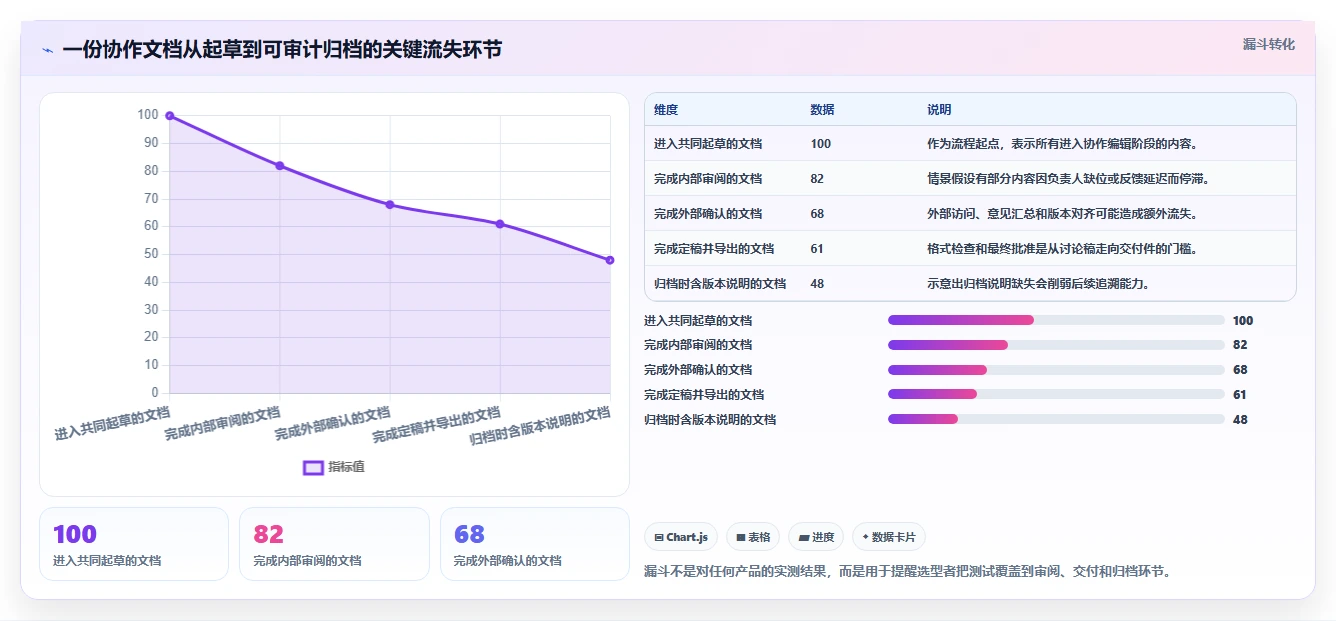Click description about 格式检查和最终批准
Screen dimensions: 1336x621
click(x=1062, y=249)
